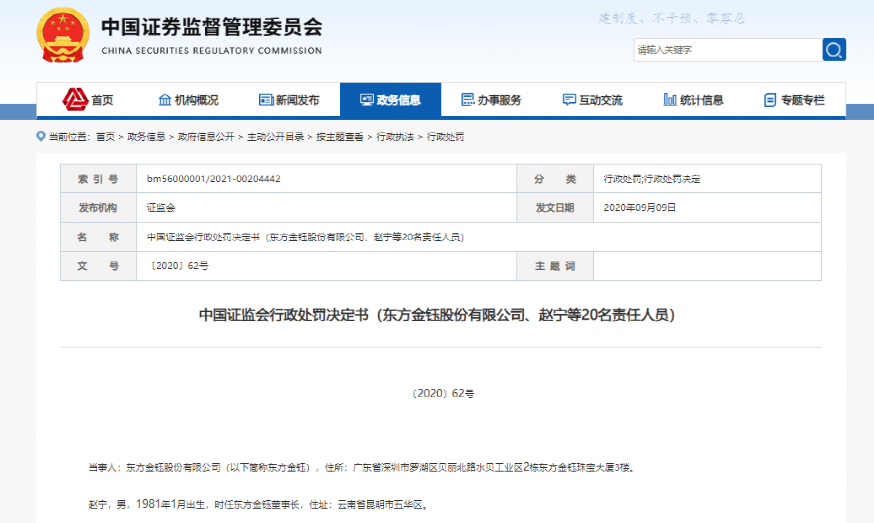Focus the keyword search input field

pos(728,50)
